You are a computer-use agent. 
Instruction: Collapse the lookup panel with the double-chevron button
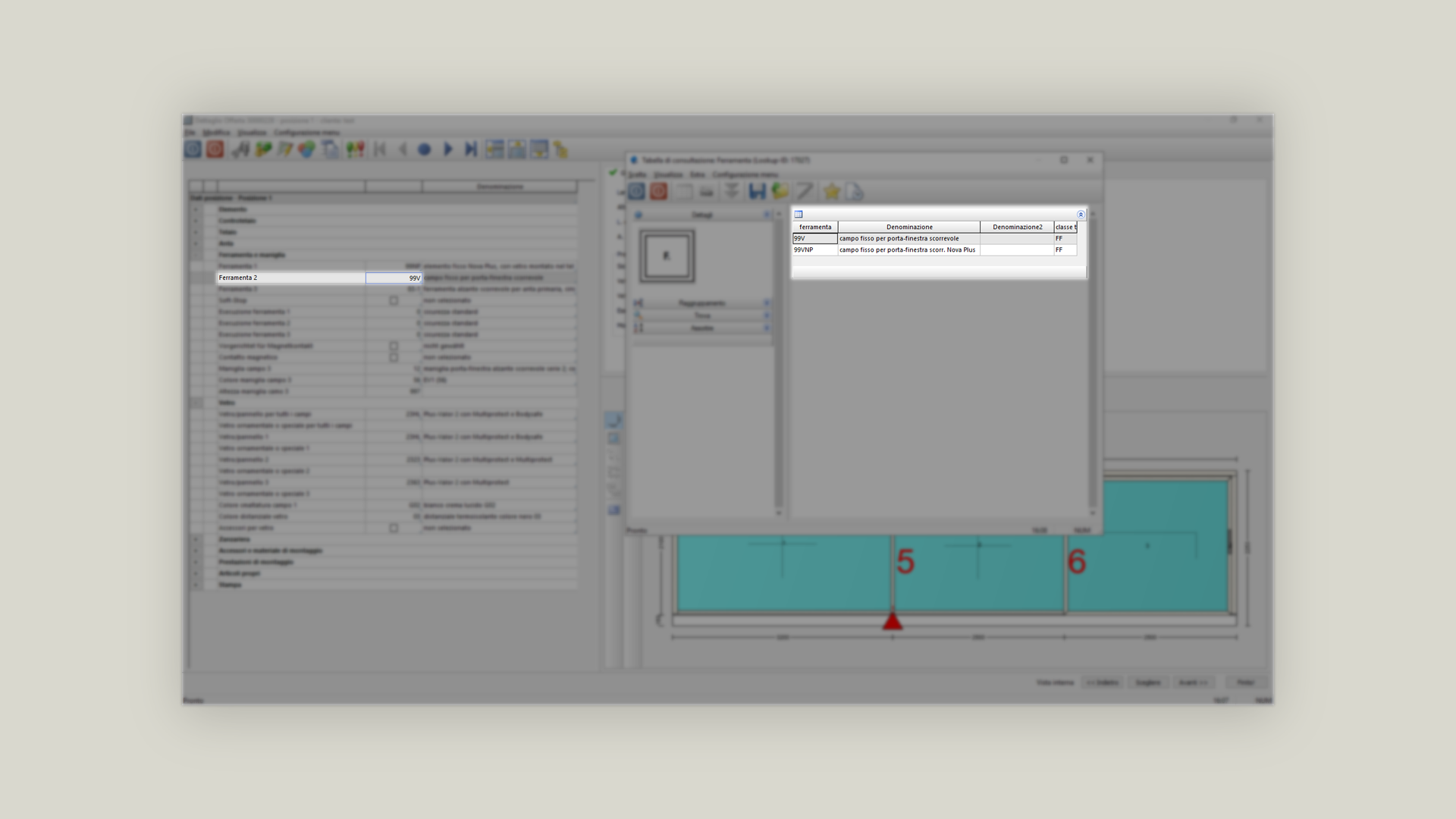1081,215
